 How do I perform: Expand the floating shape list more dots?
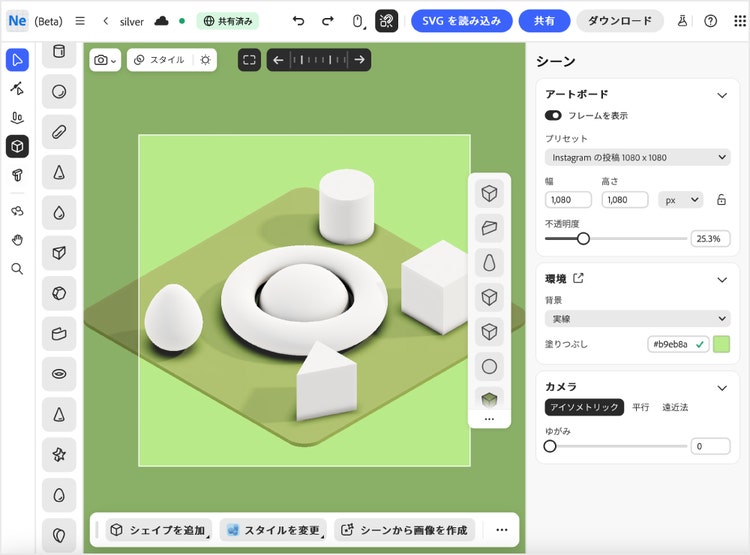[489, 419]
